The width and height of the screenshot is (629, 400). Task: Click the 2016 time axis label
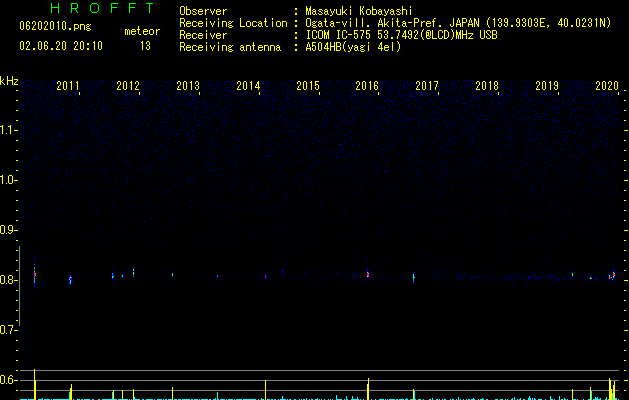point(367,85)
